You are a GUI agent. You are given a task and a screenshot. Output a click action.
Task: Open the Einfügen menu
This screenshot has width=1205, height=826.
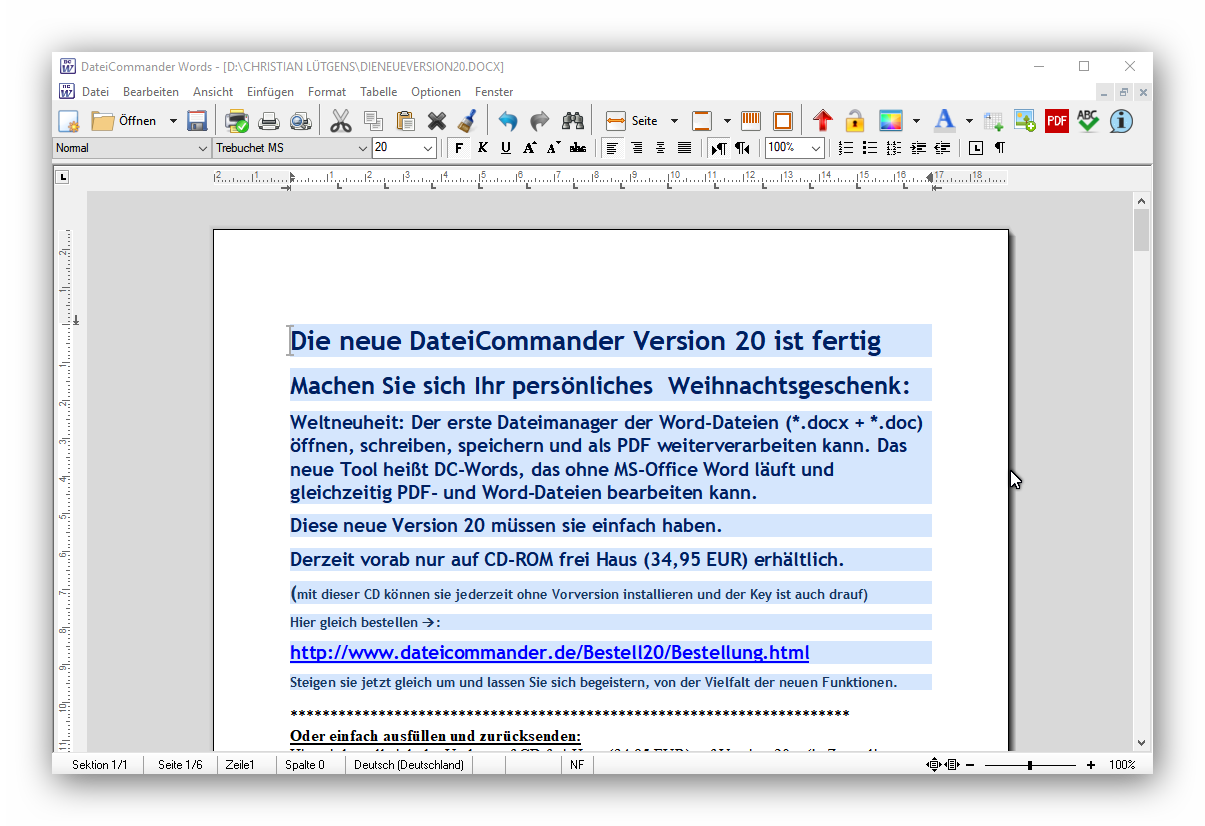pos(270,92)
